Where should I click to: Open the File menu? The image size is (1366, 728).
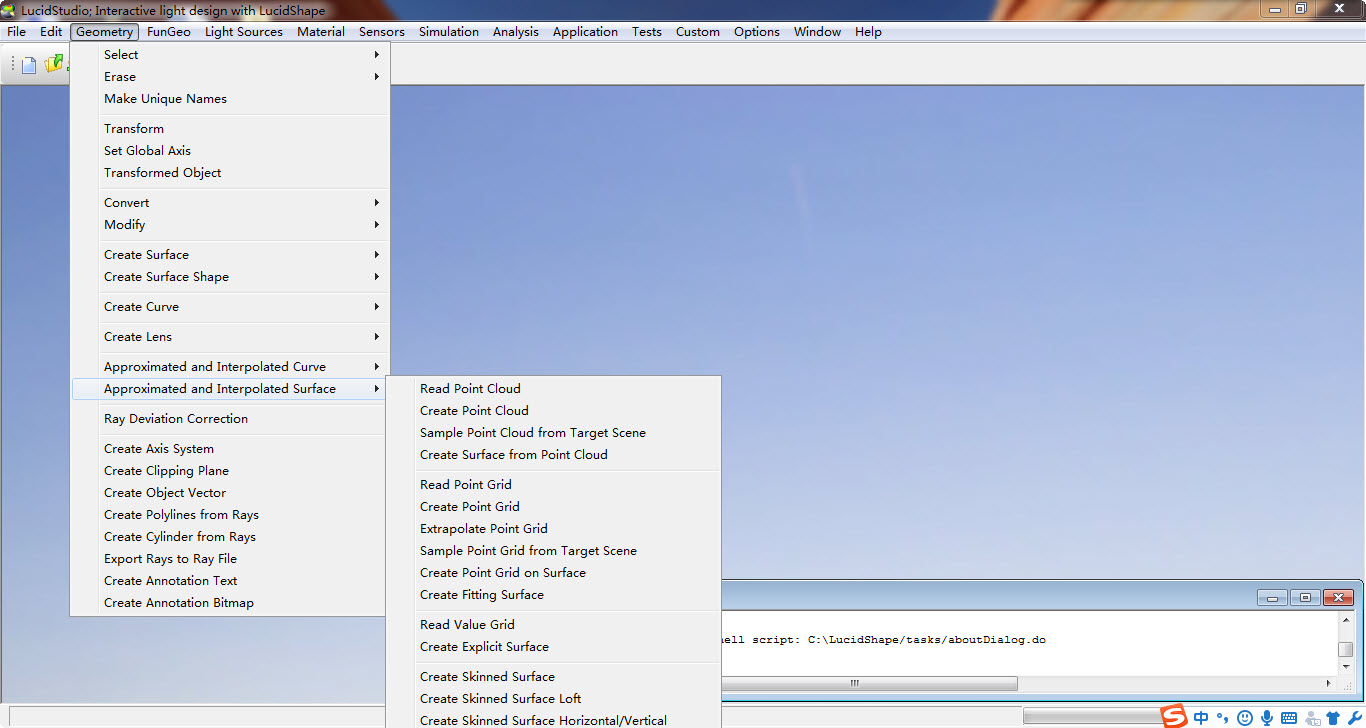(x=16, y=32)
